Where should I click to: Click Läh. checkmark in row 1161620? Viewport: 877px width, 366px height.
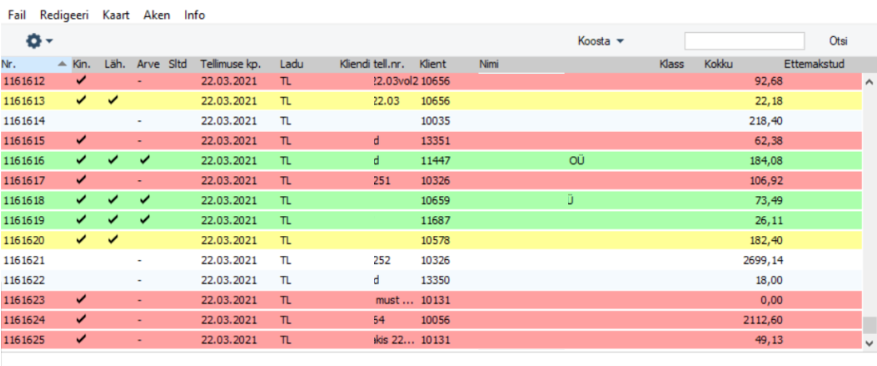coord(114,240)
